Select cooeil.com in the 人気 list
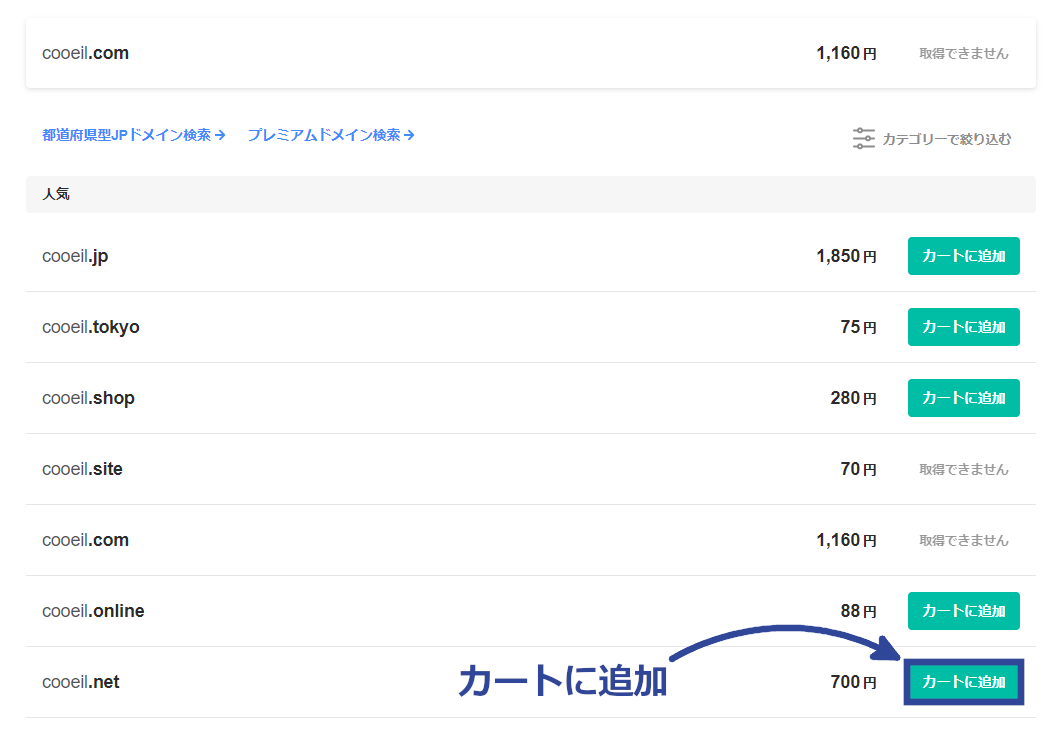1062x732 pixels. 85,540
